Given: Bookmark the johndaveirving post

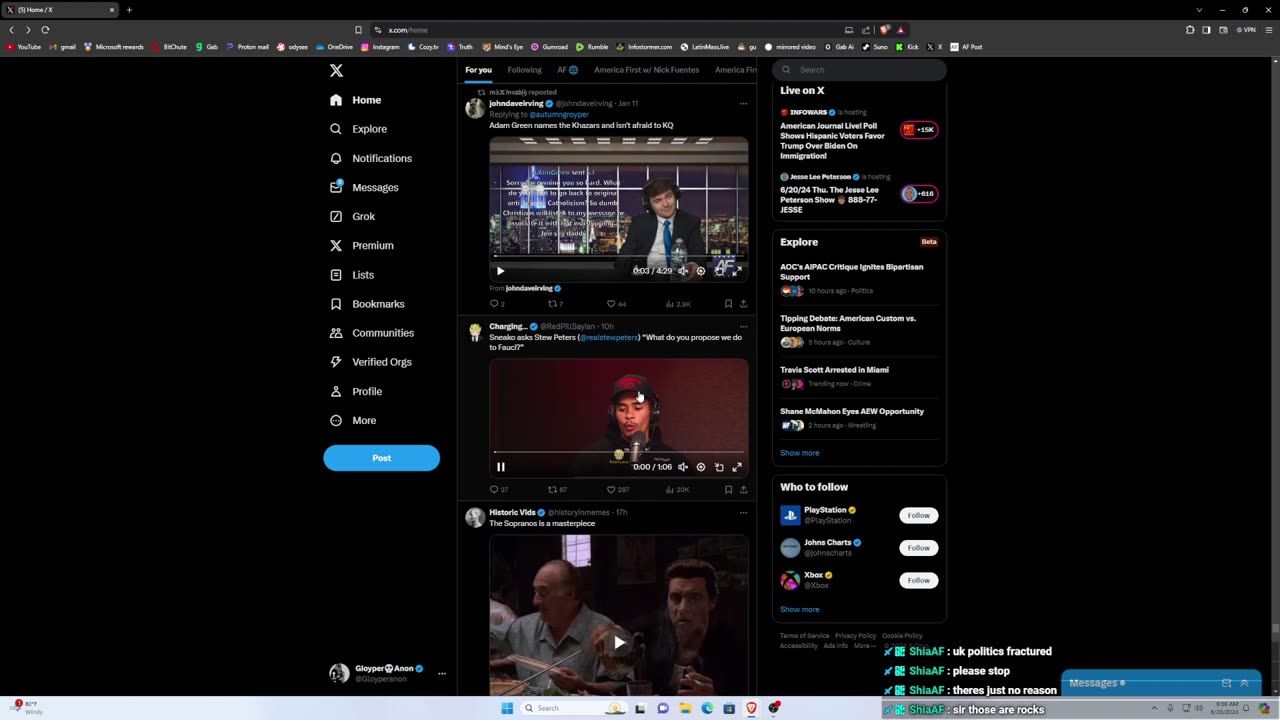Looking at the screenshot, I should [x=728, y=304].
